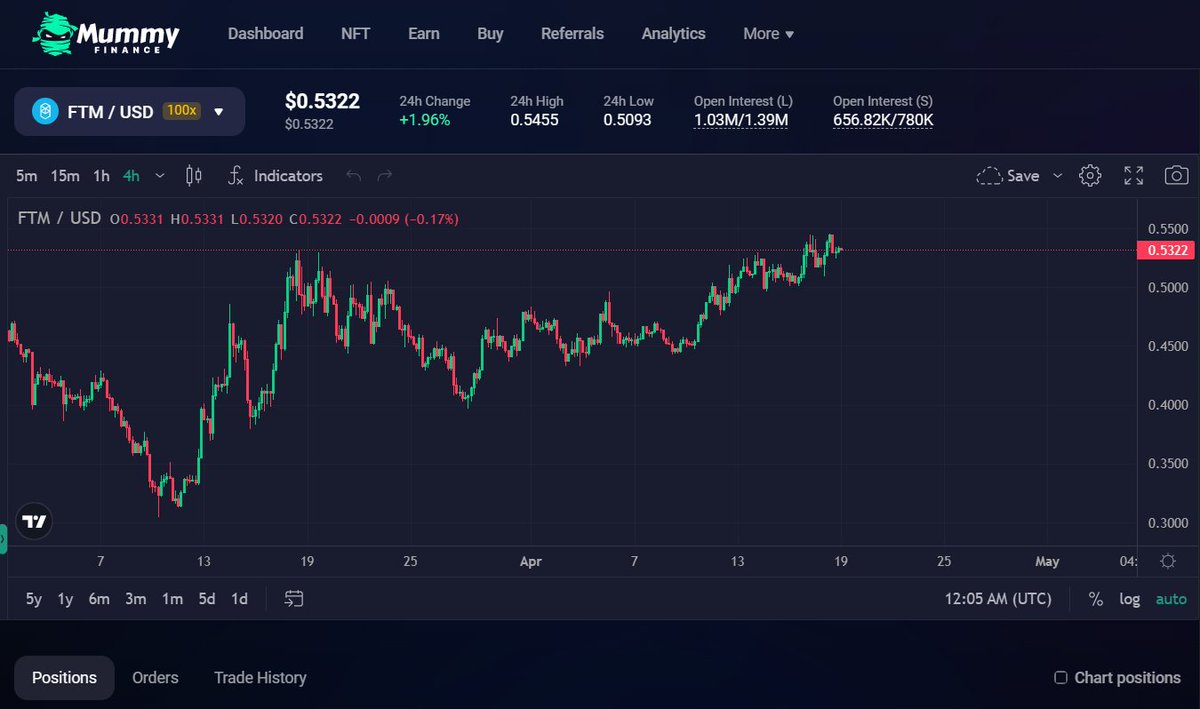Click the TradingView logo on chart

(35, 521)
